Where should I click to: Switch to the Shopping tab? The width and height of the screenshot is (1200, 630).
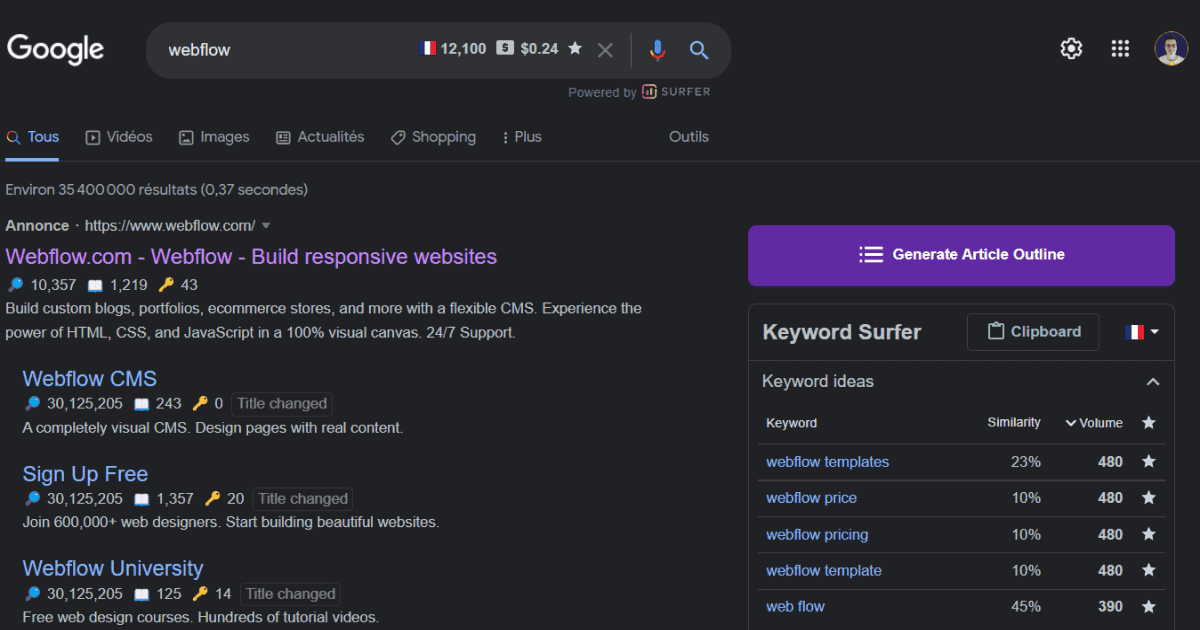[x=433, y=137]
